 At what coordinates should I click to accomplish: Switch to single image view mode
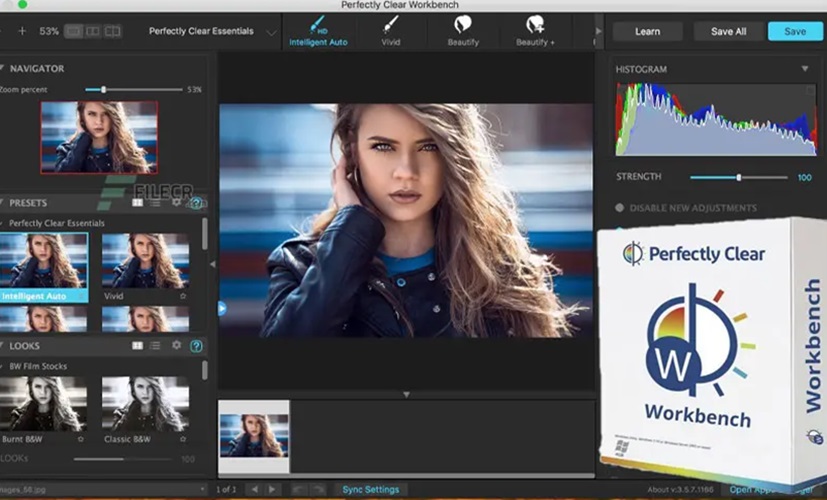click(73, 31)
